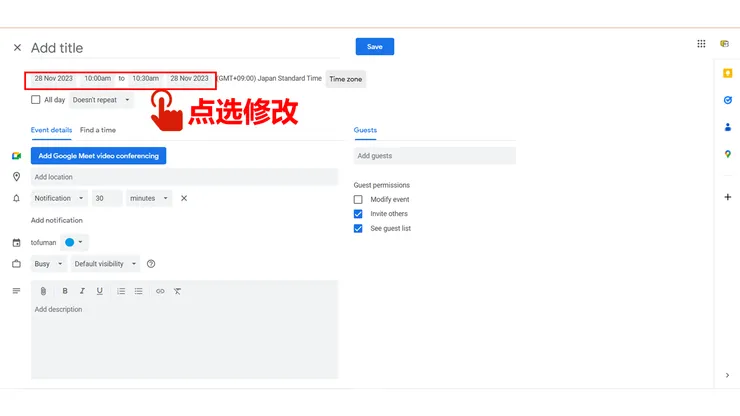Viewport: 740px width, 416px height.
Task: Click the Time zone button
Action: tap(345, 79)
